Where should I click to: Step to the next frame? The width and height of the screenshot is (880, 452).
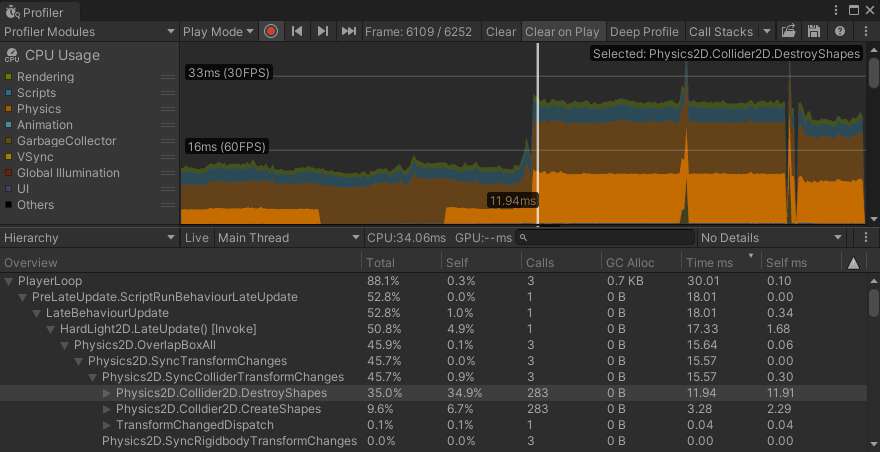322,31
